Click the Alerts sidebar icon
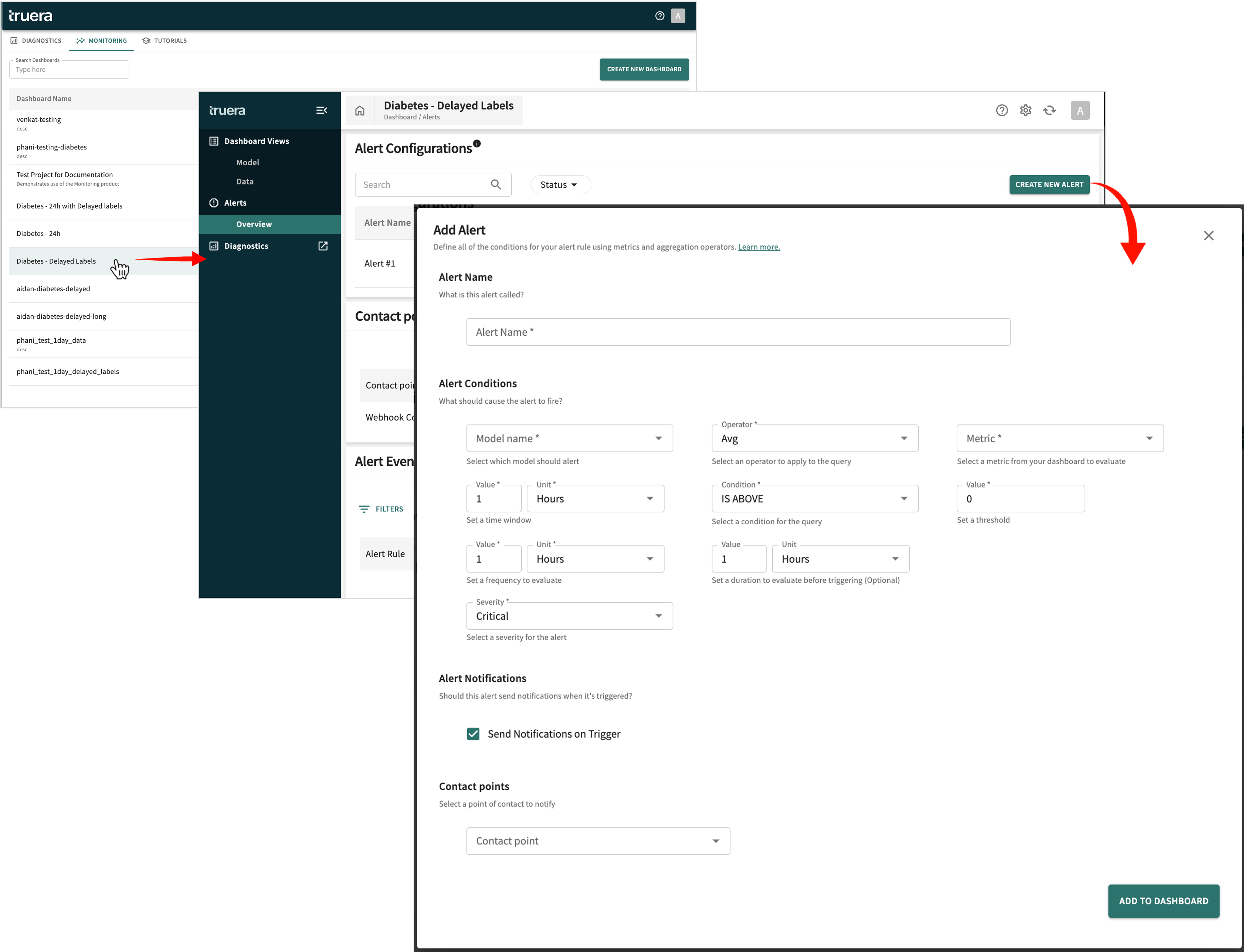 (x=214, y=203)
